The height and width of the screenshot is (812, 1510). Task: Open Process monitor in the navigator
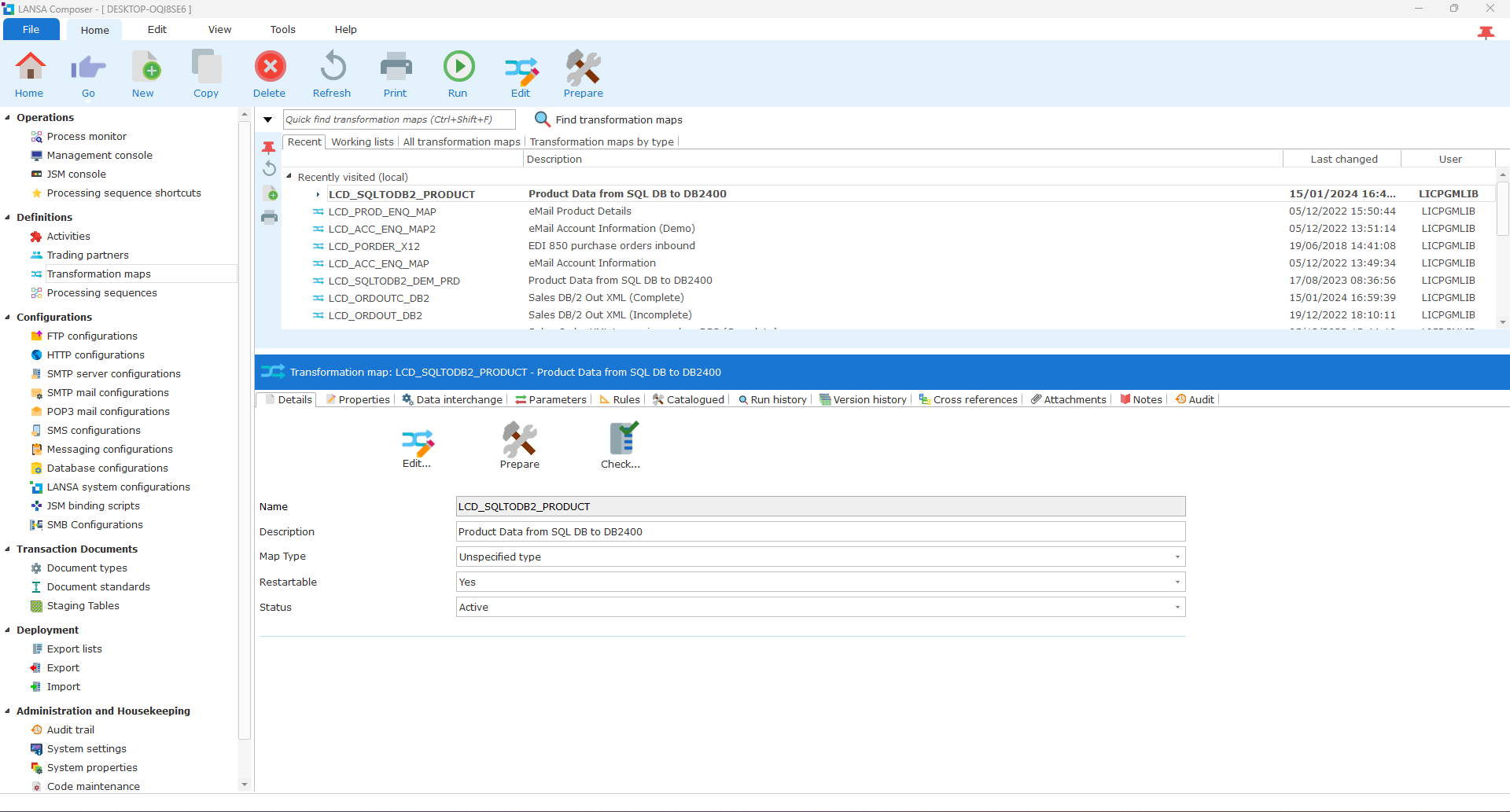[x=87, y=137]
